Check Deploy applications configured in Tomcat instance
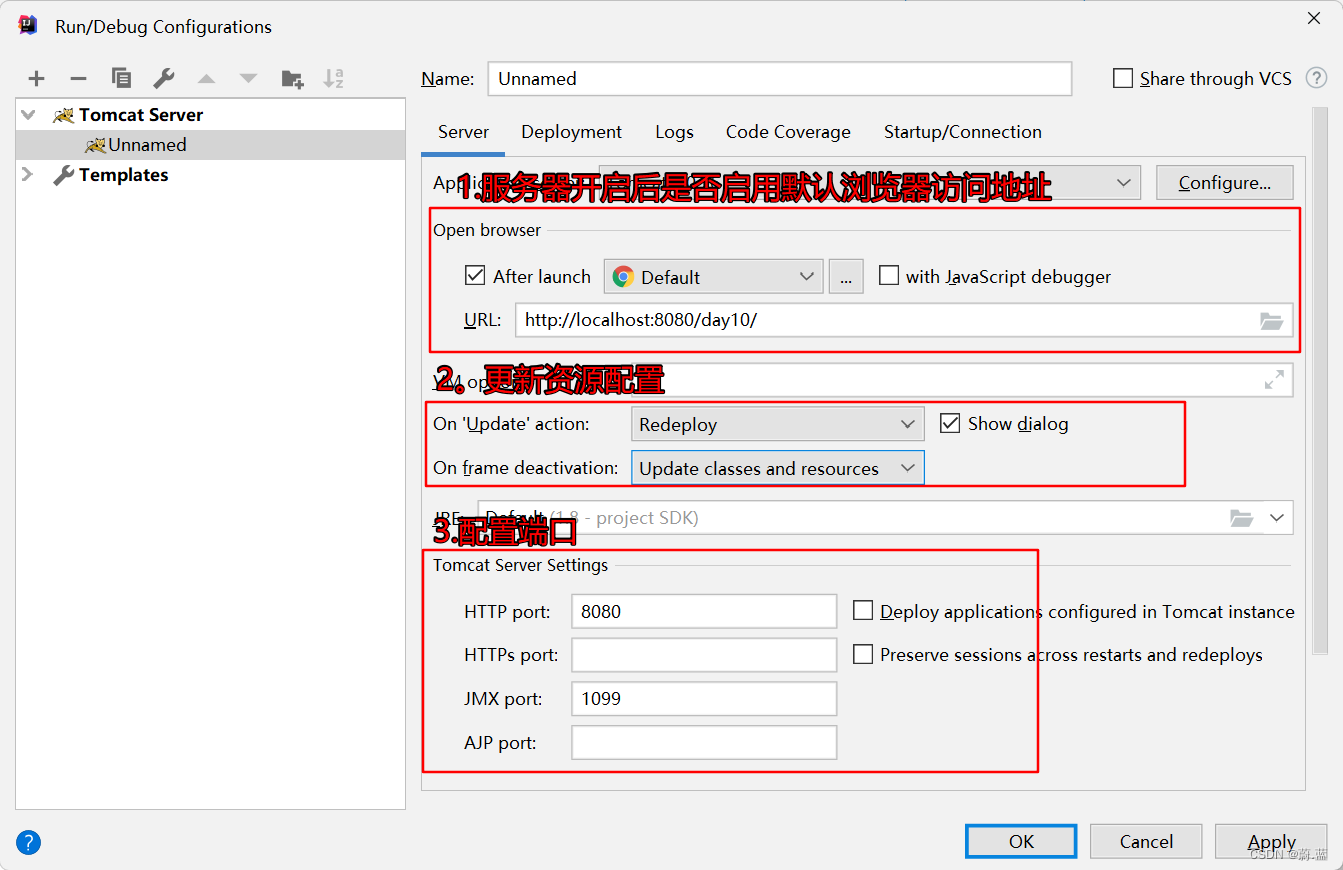Screen dimensions: 1343x870 863,611
